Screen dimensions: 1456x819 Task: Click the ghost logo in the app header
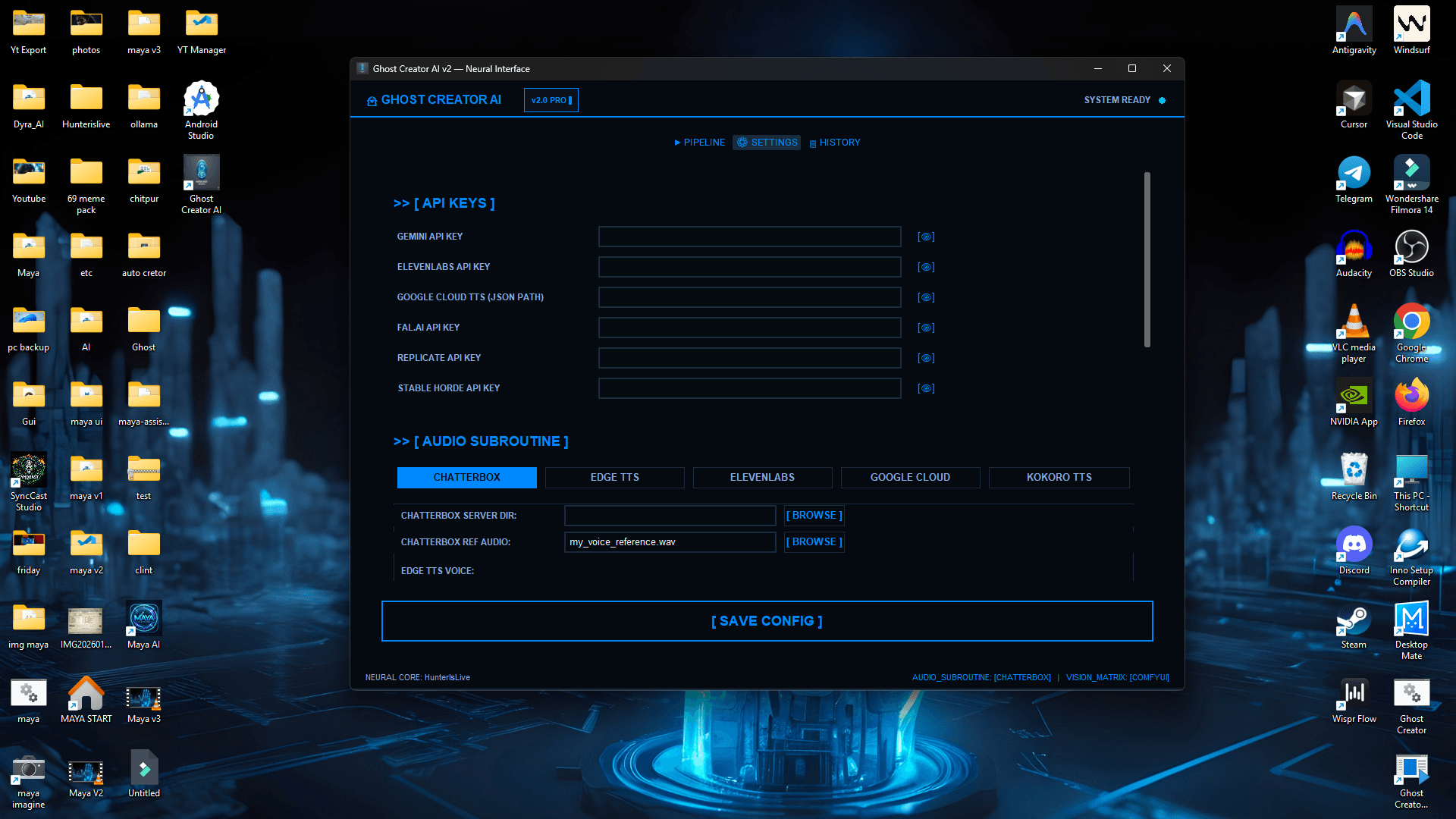(x=371, y=99)
